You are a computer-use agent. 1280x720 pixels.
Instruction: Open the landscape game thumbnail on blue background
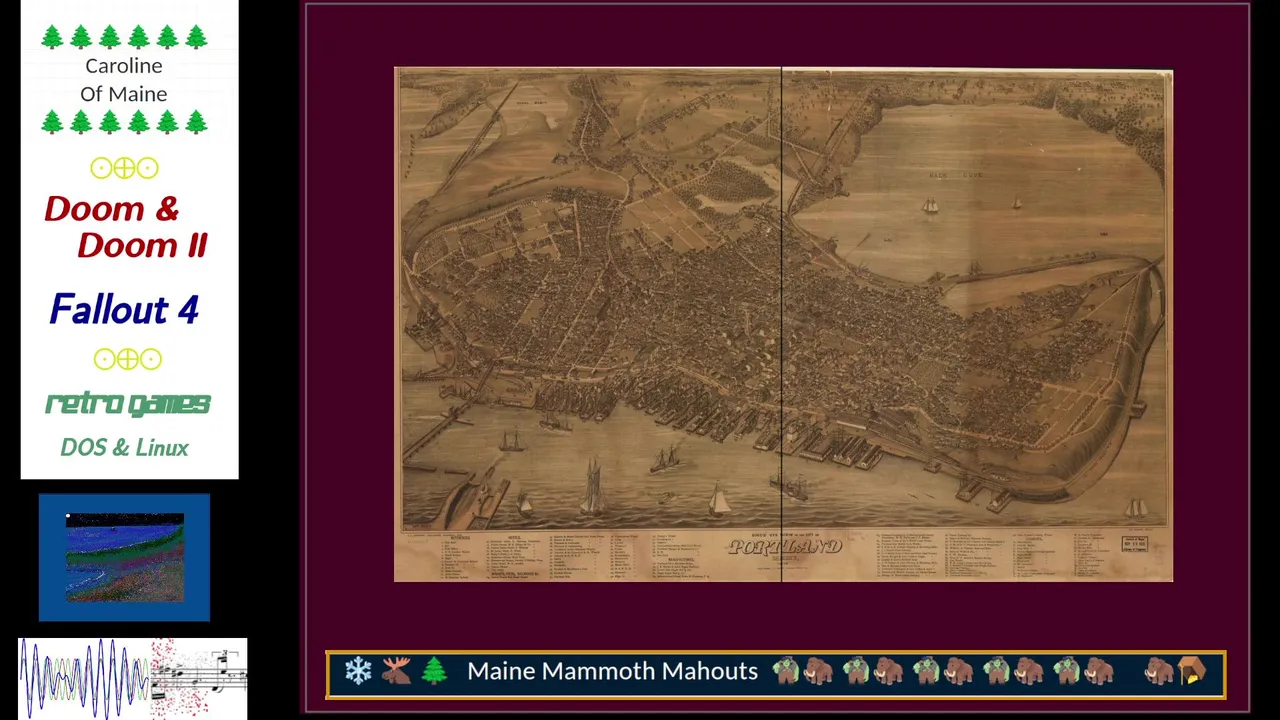(124, 557)
